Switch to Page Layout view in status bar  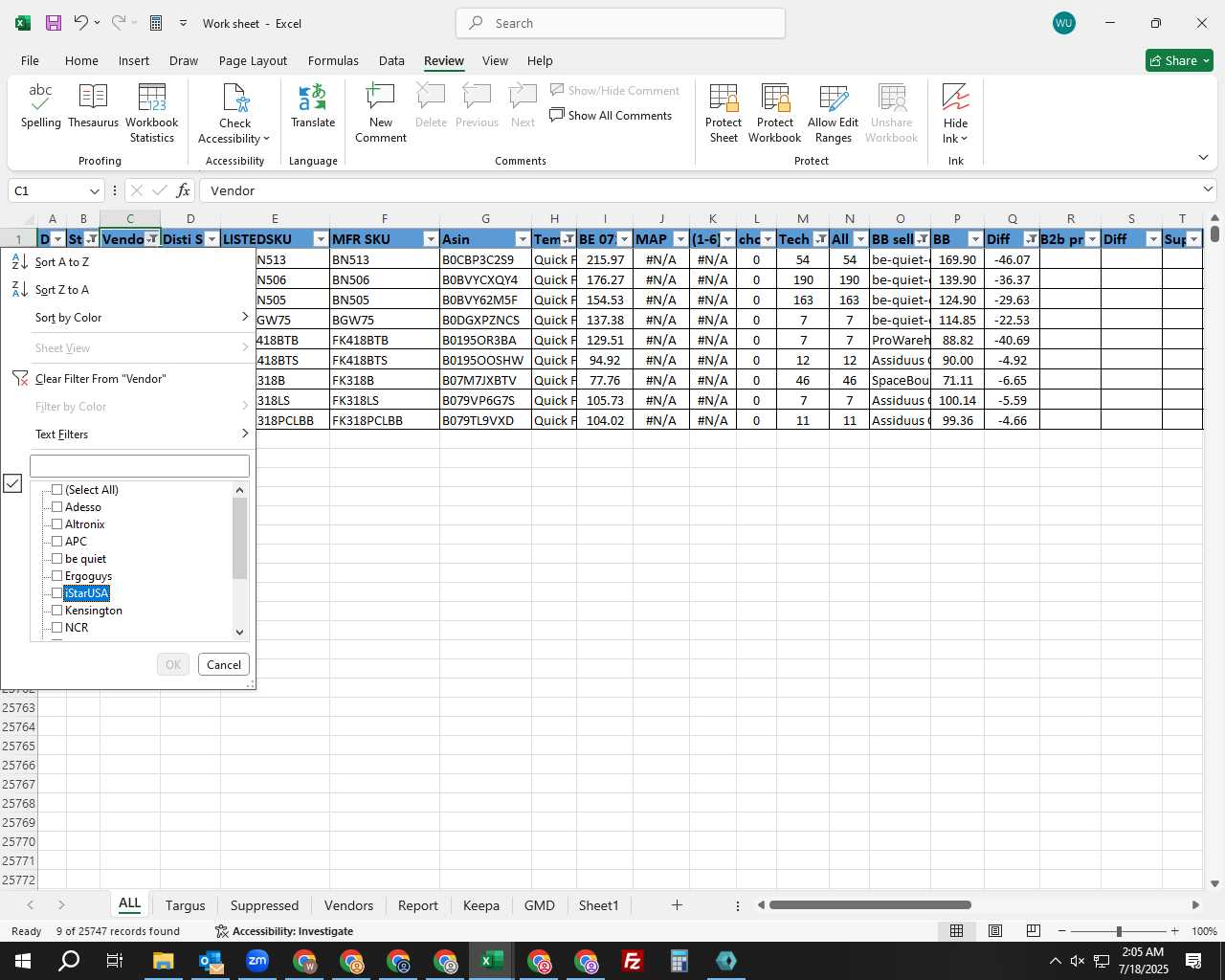click(995, 931)
